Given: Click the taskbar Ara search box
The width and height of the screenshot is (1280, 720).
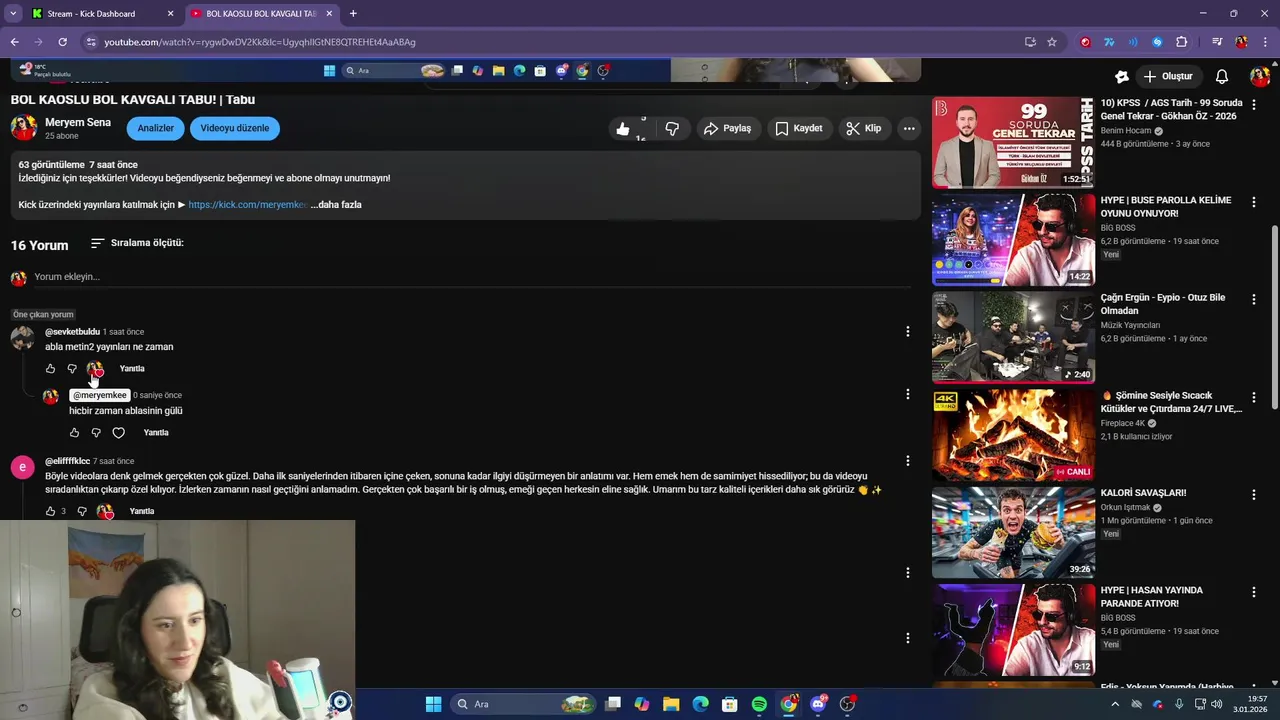Looking at the screenshot, I should (524, 704).
